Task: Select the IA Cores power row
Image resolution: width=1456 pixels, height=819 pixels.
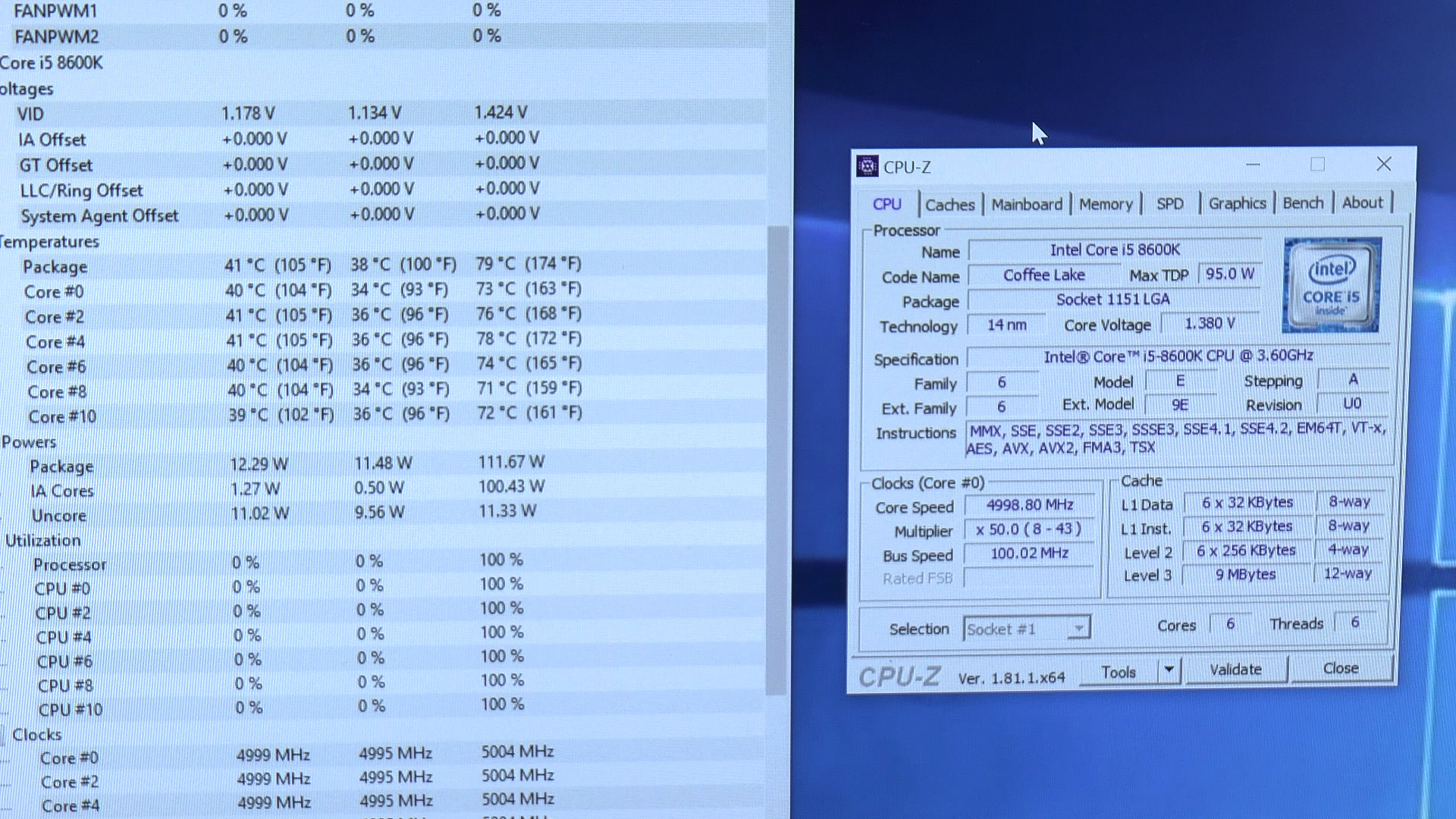Action: coord(383,489)
